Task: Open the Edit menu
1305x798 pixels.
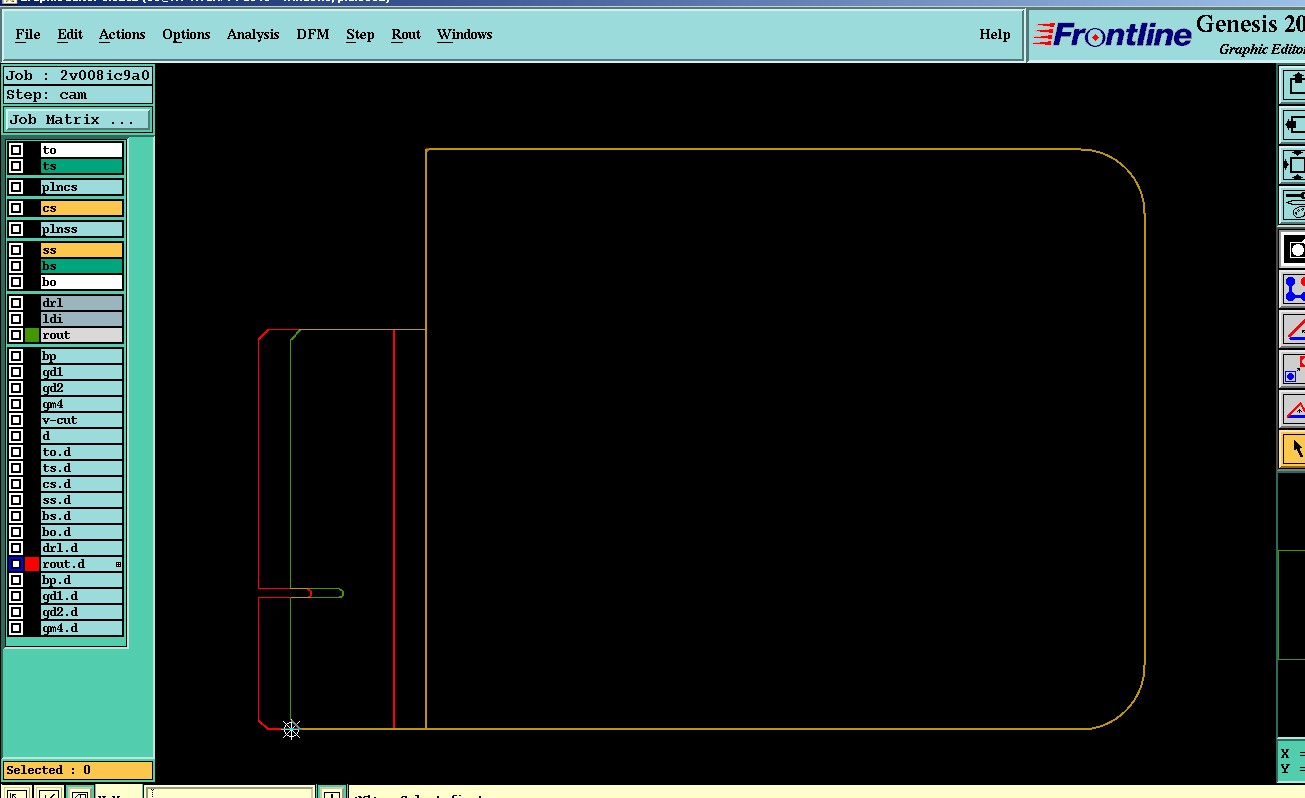Action: 70,35
